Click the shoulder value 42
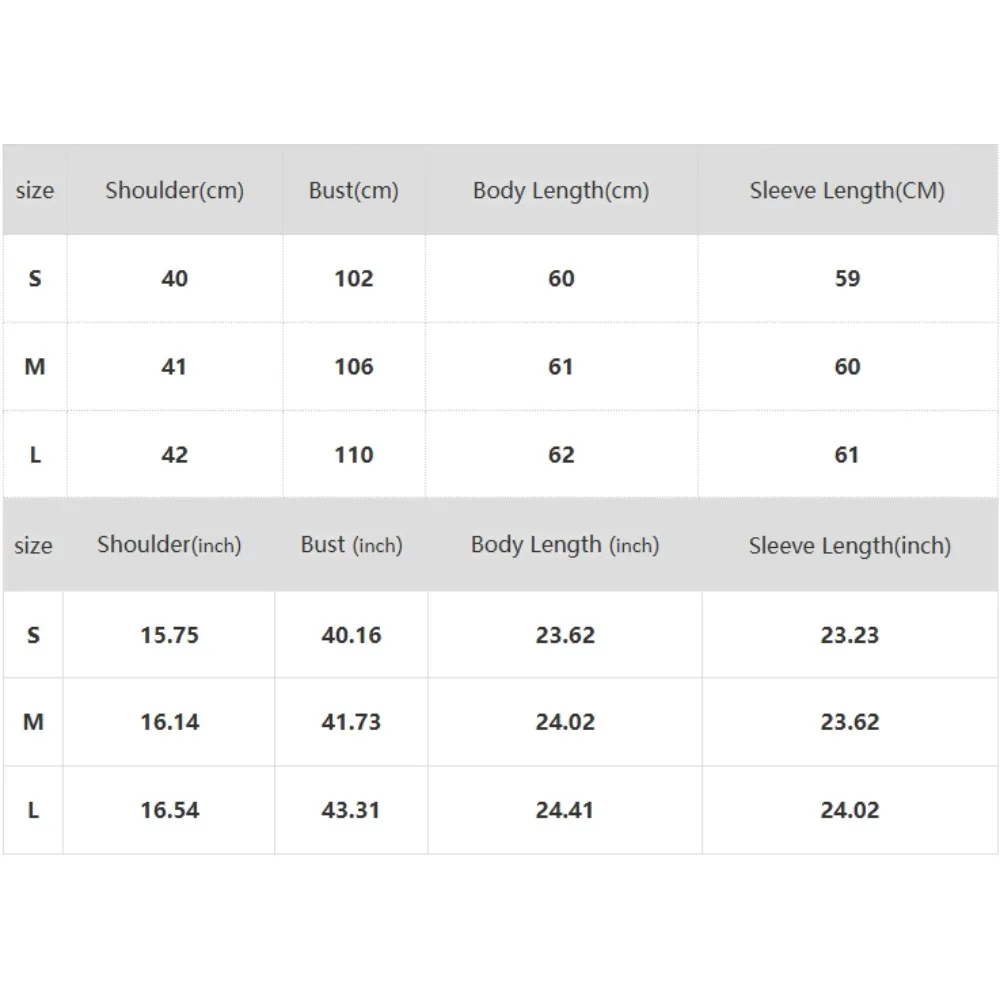The height and width of the screenshot is (1000, 1000). click(174, 455)
